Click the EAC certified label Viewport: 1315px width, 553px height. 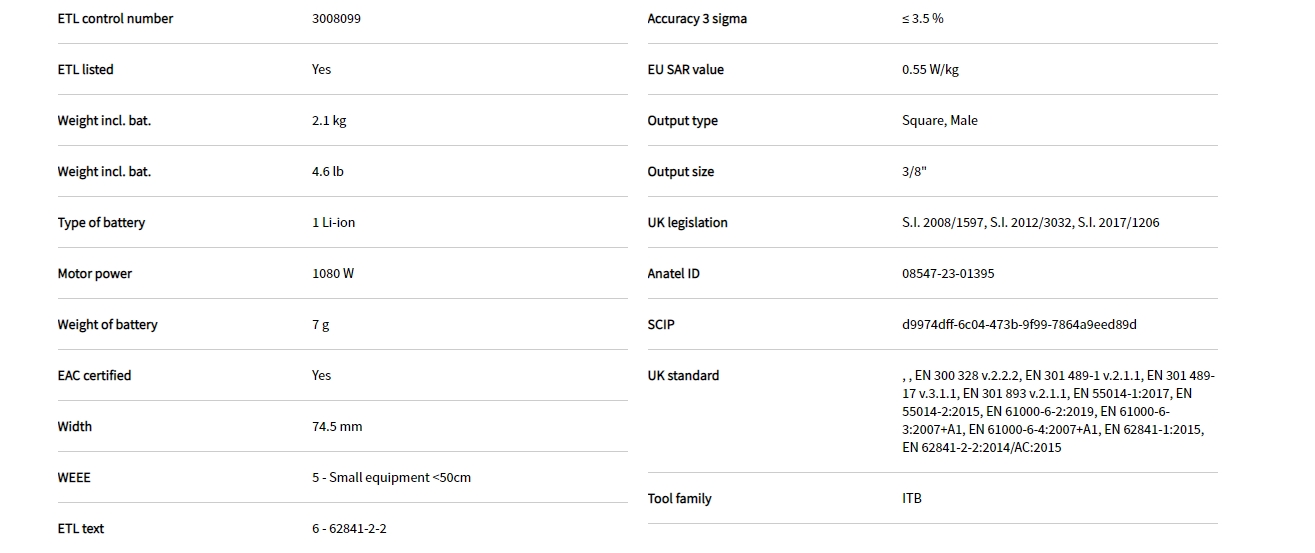(94, 376)
